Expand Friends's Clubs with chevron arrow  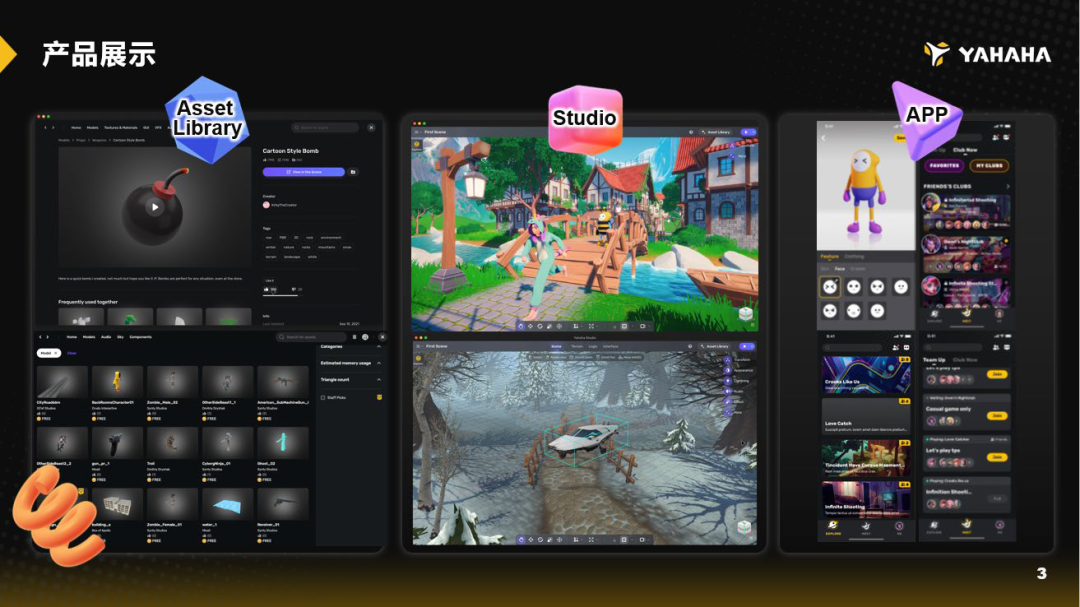coord(1008,186)
